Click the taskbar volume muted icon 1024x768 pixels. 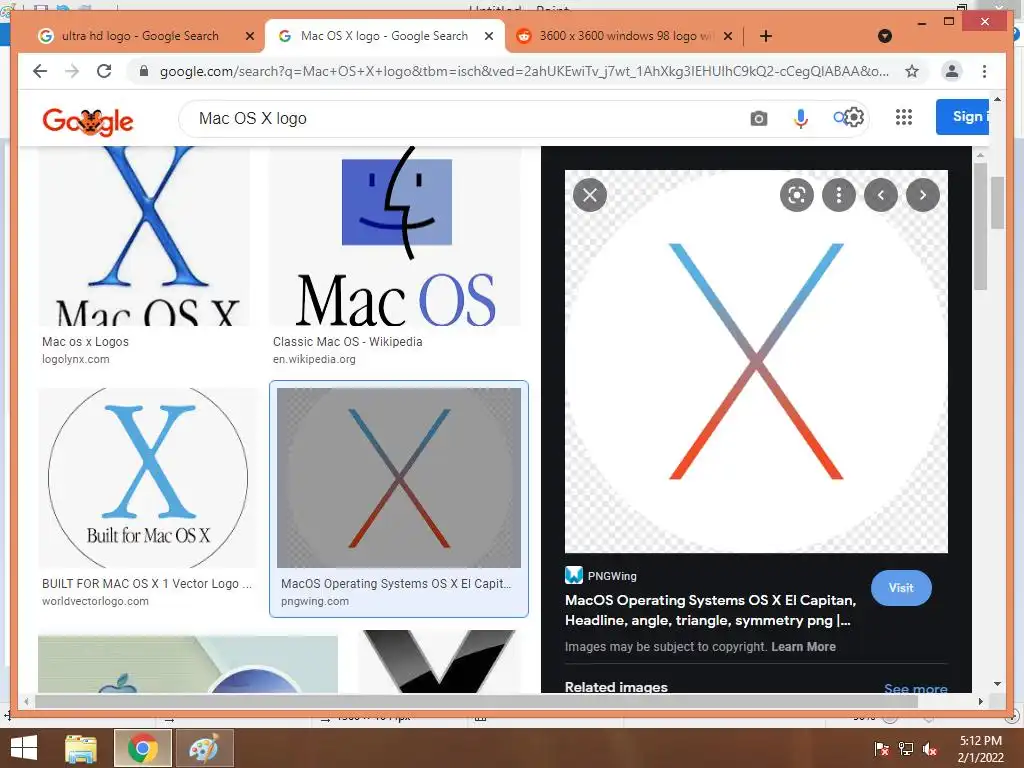[930, 749]
